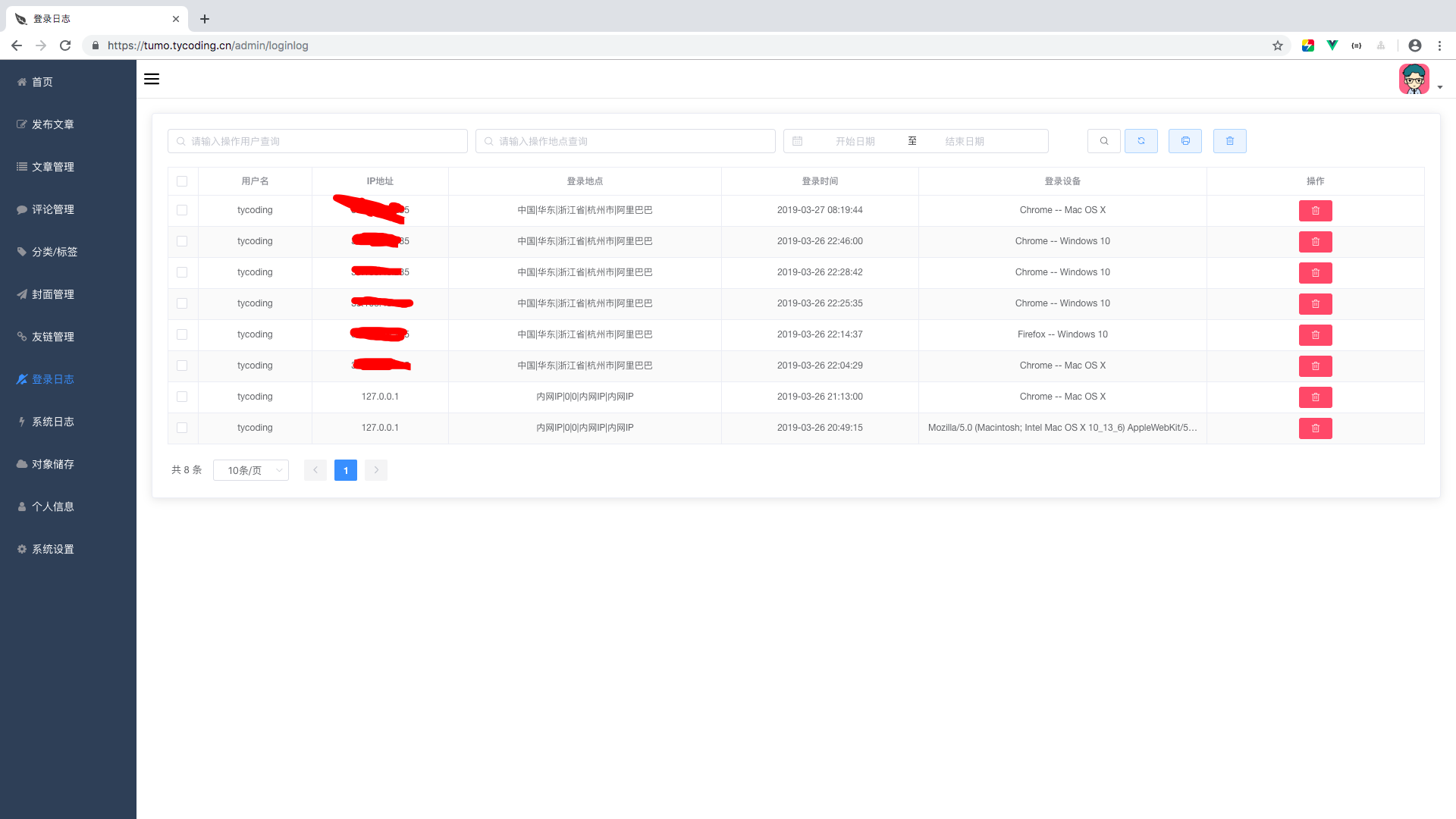The height and width of the screenshot is (819, 1456).
Task: Expand the user avatar dropdown arrow
Action: click(x=1439, y=87)
